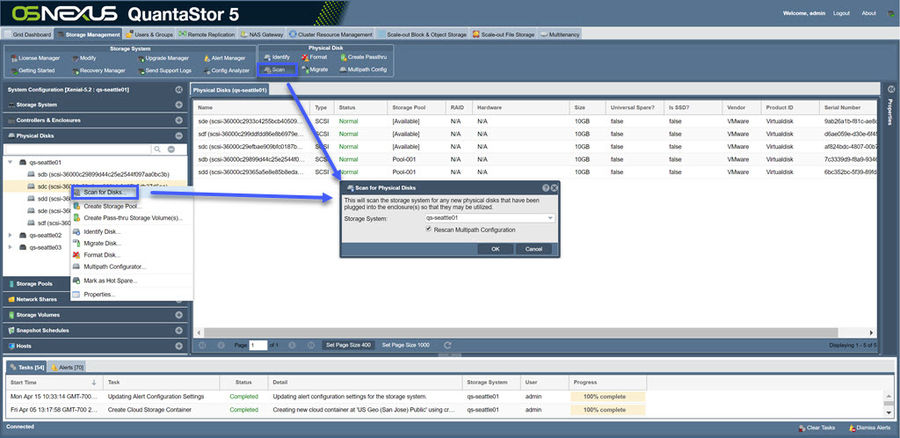Open Scale-out Block & Object Storage tab
The width and height of the screenshot is (900, 438).
[422, 34]
